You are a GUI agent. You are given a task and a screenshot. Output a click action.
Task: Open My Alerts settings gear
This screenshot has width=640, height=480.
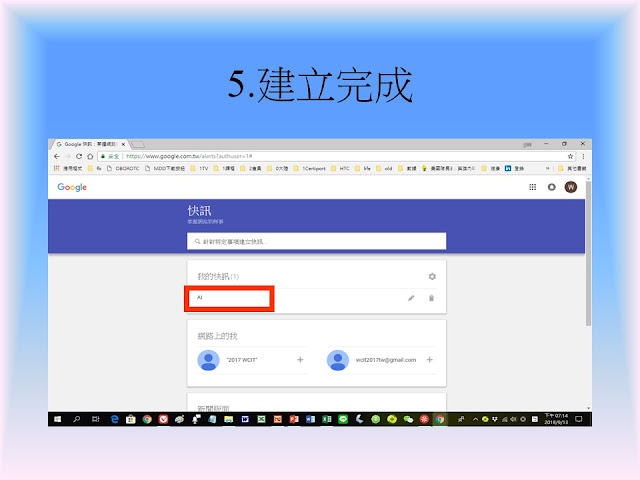click(x=432, y=276)
